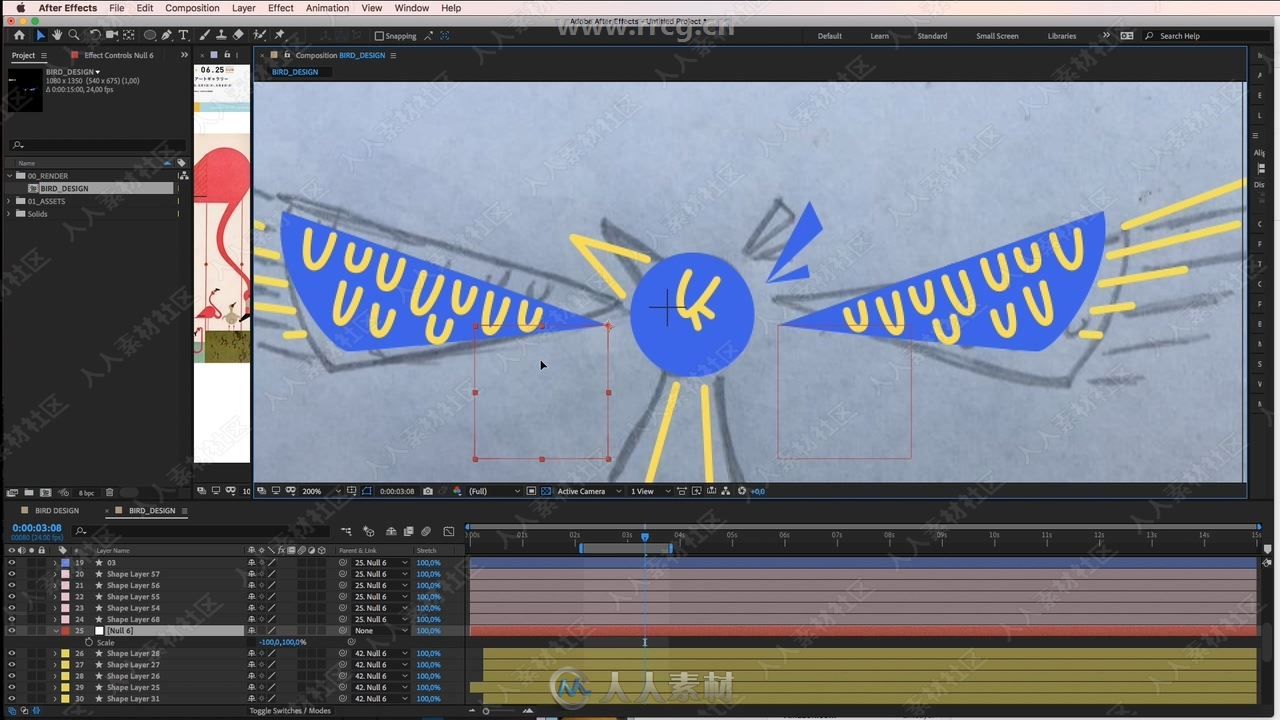Select the Unified Camera tool
This screenshot has height=720, width=1280.
coord(112,35)
